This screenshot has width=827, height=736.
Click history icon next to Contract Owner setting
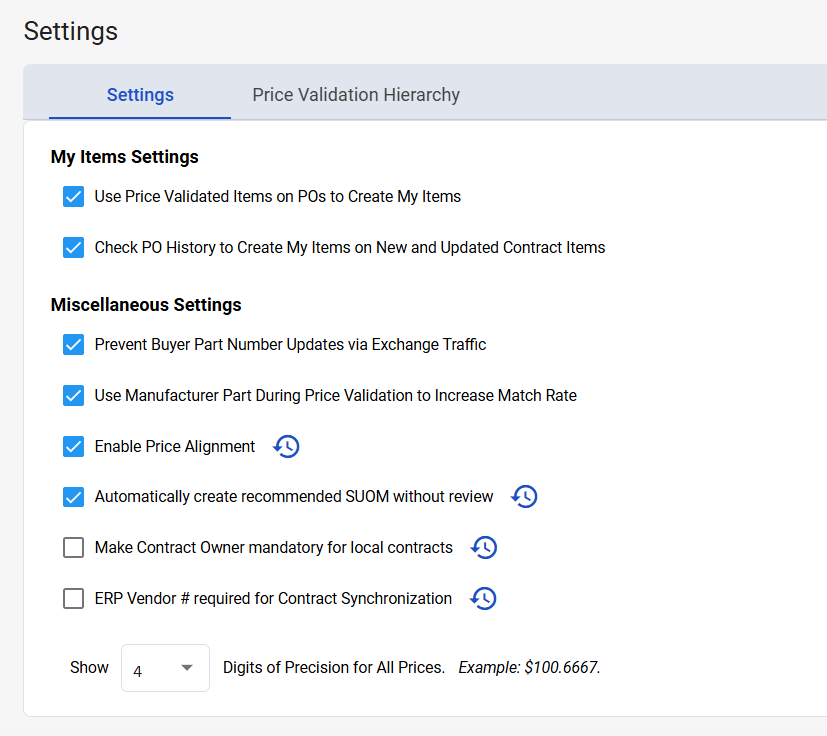pyautogui.click(x=484, y=547)
